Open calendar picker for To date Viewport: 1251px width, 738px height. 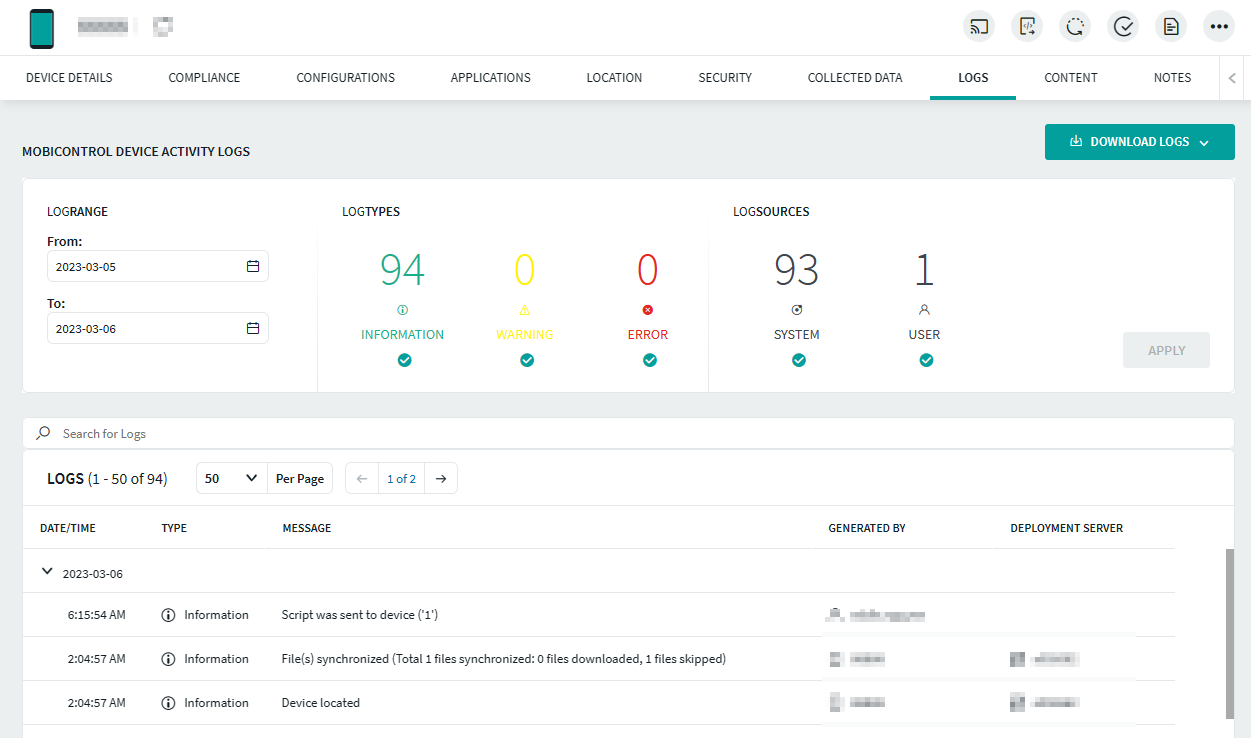253,329
